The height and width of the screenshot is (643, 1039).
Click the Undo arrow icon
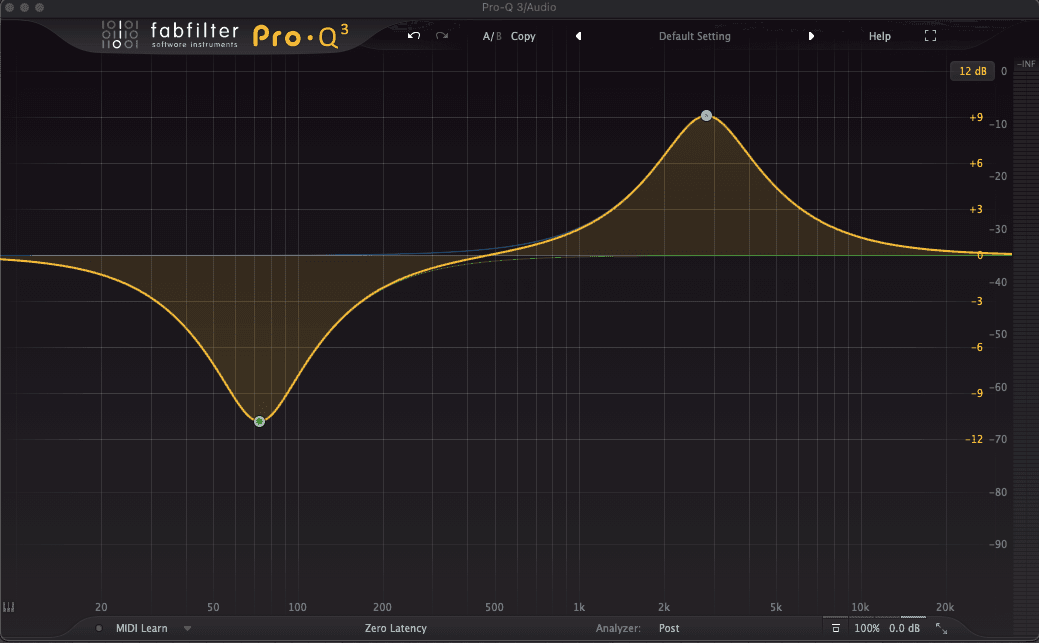(x=414, y=36)
